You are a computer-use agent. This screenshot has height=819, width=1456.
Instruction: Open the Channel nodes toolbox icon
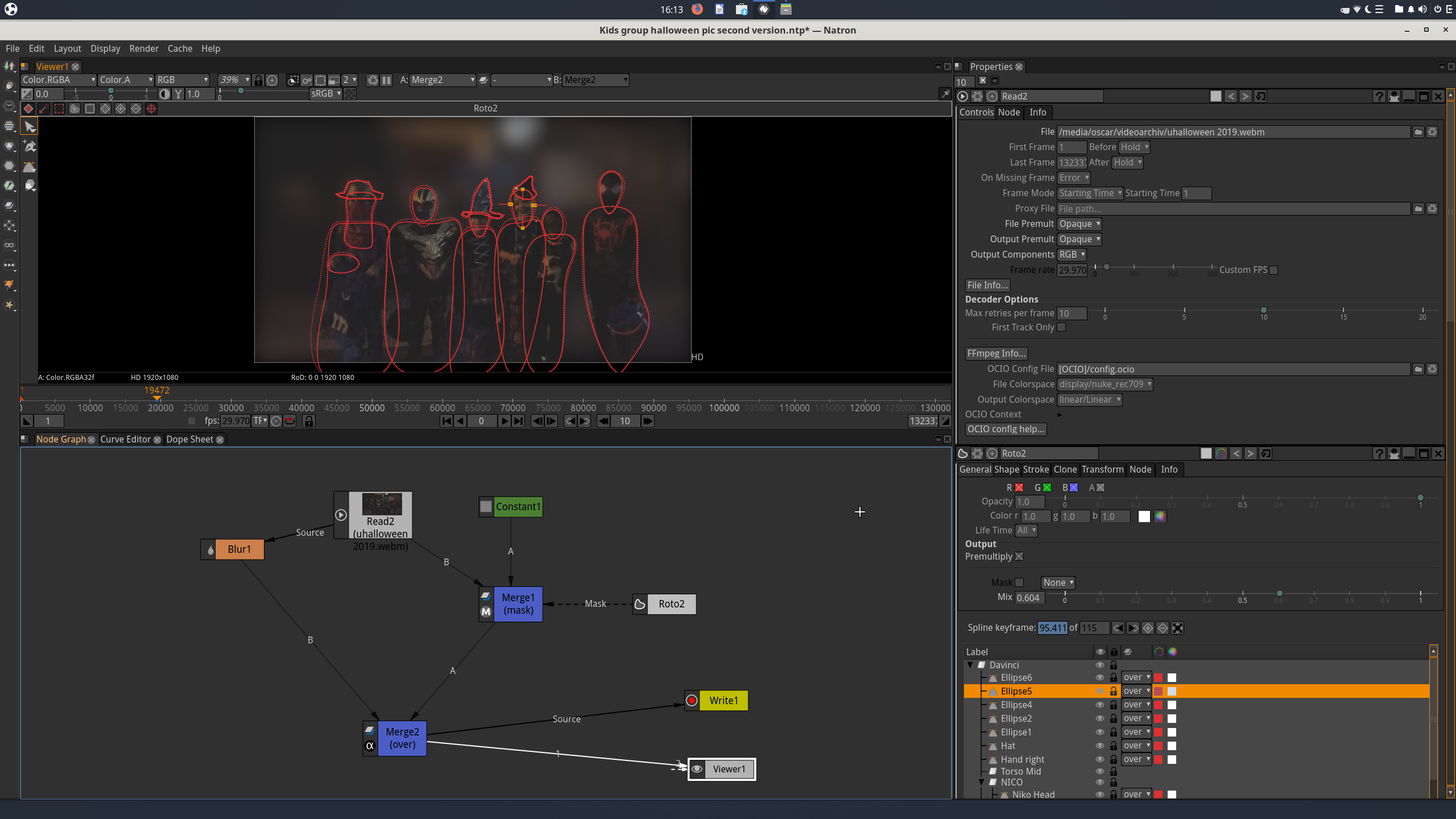(x=10, y=126)
